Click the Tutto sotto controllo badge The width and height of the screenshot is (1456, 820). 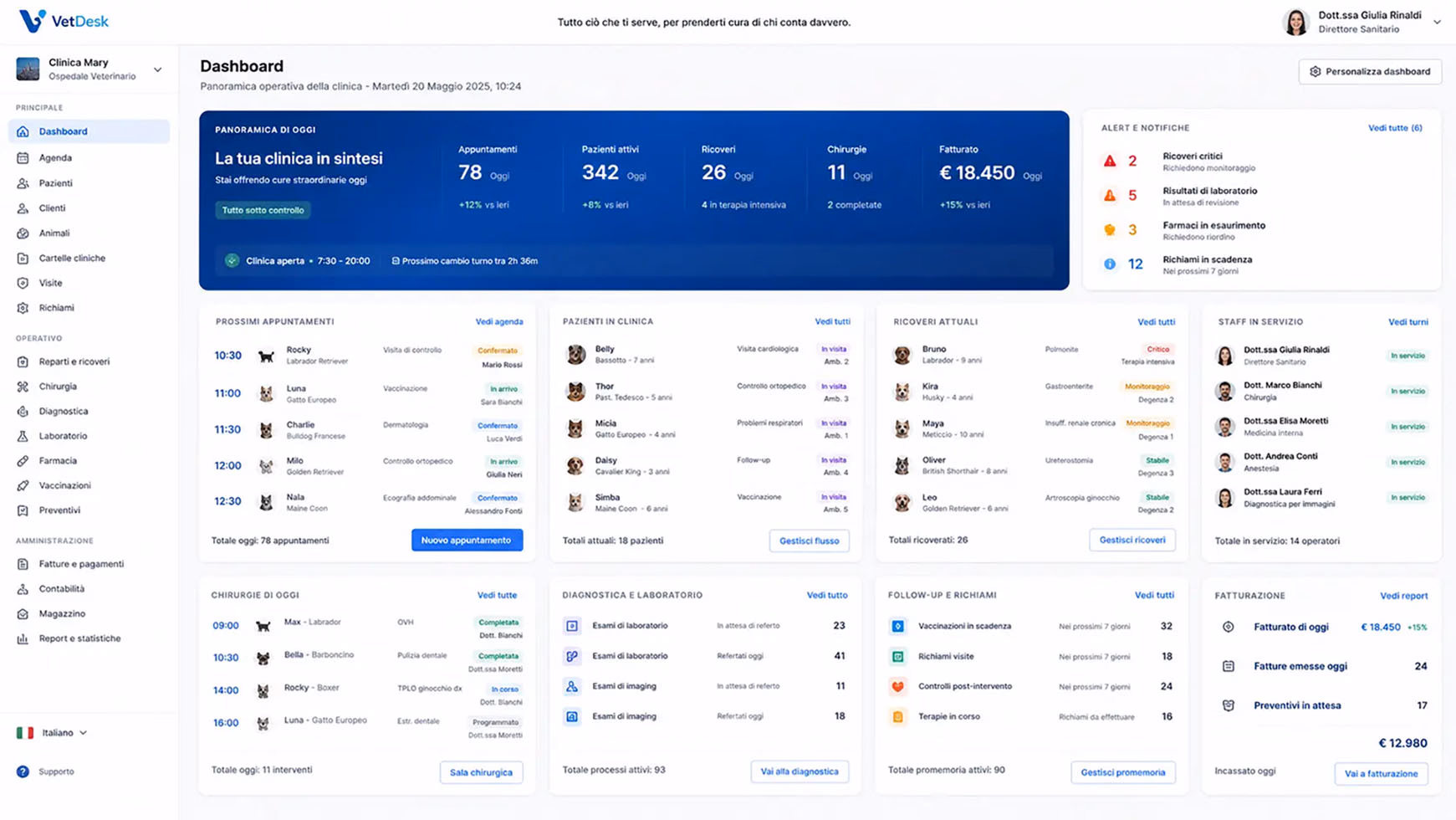tap(263, 210)
